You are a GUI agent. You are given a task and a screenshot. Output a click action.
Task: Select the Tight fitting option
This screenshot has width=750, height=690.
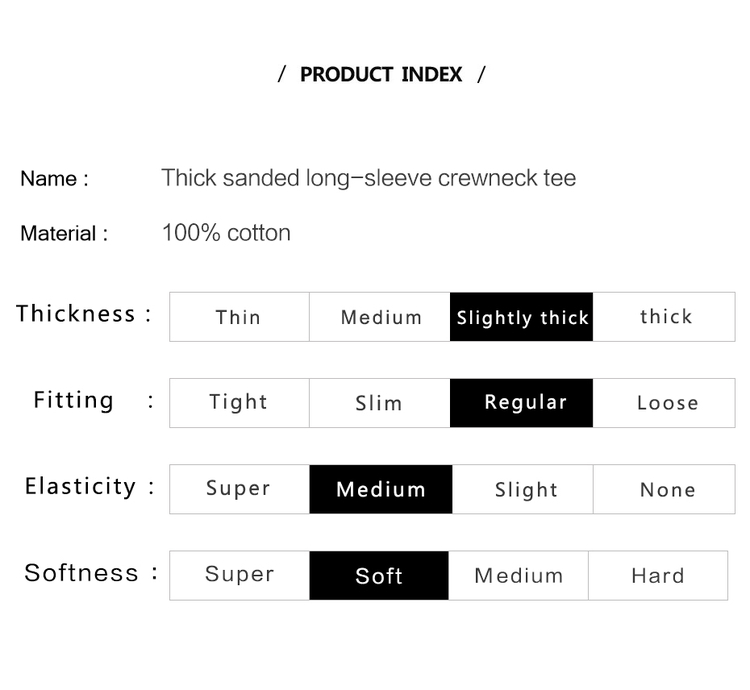(x=239, y=403)
